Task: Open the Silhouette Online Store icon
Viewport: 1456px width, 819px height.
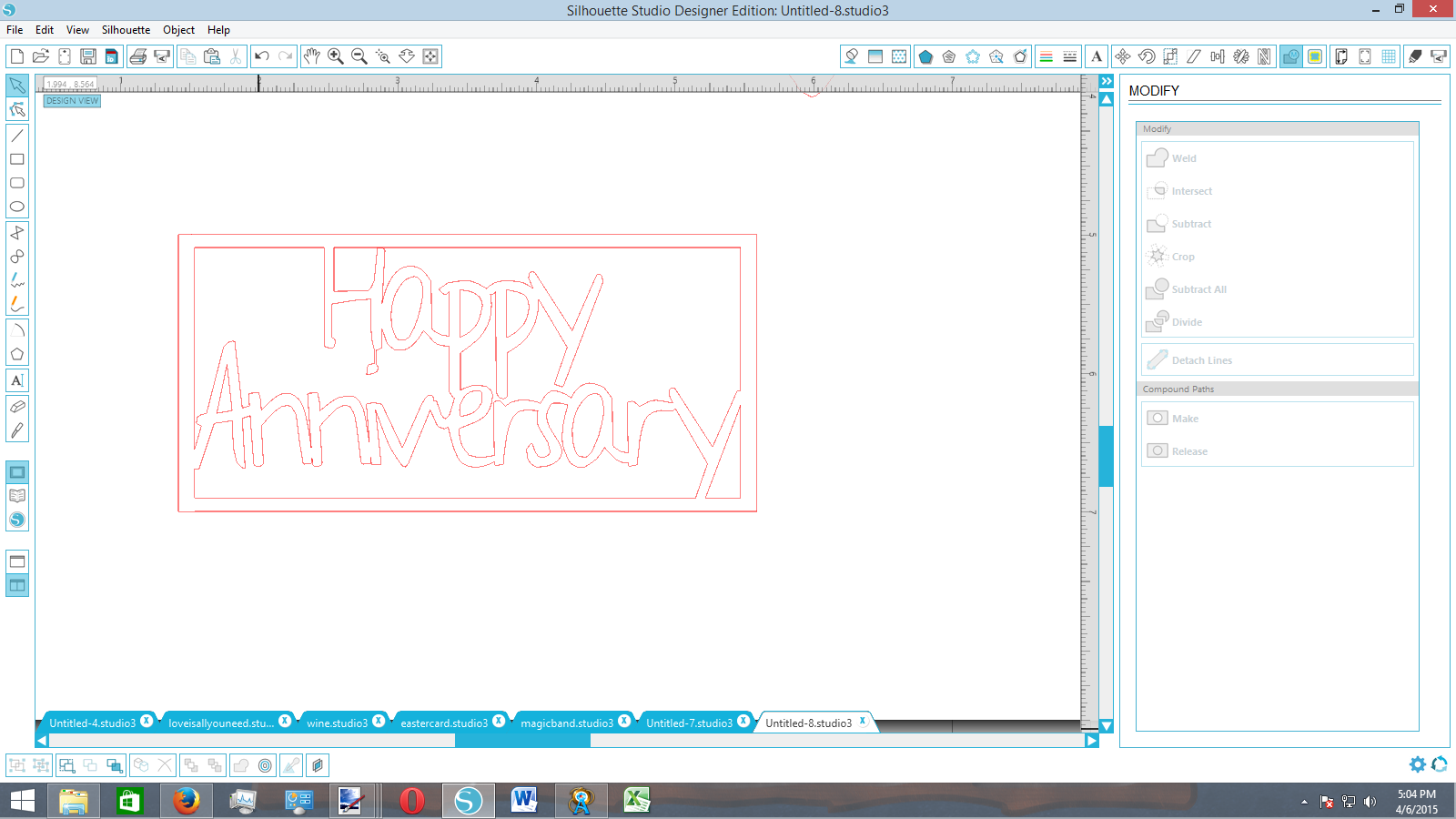Action: [17, 521]
